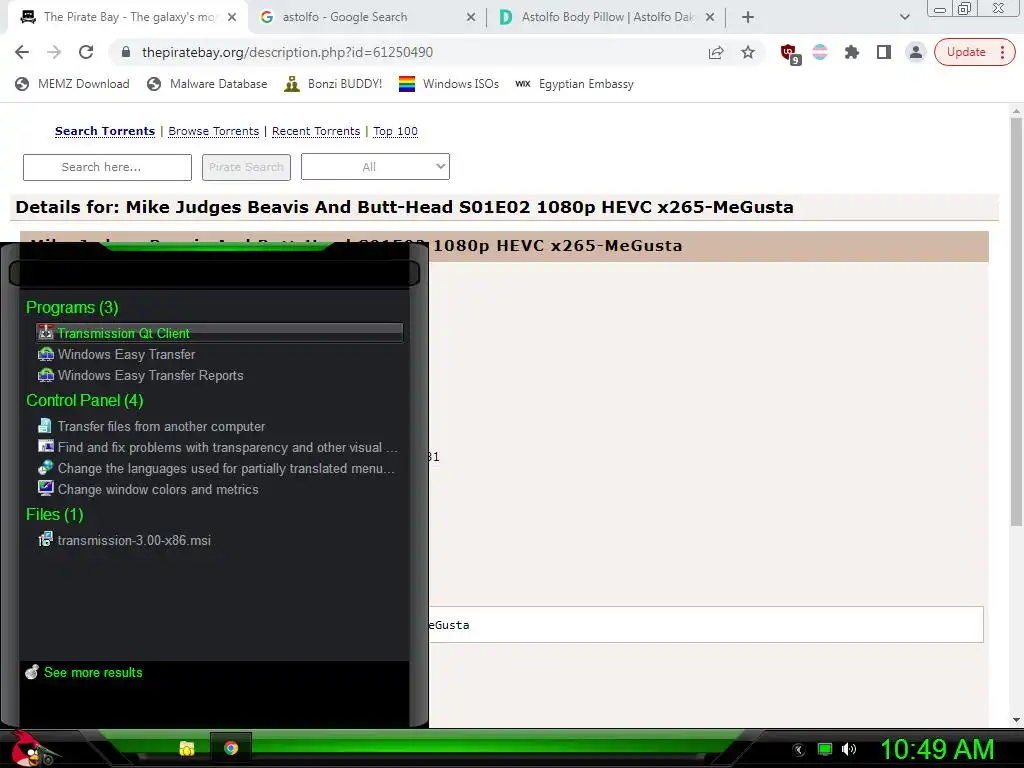Click the browser back arrow
The height and width of the screenshot is (768, 1024).
coord(22,52)
